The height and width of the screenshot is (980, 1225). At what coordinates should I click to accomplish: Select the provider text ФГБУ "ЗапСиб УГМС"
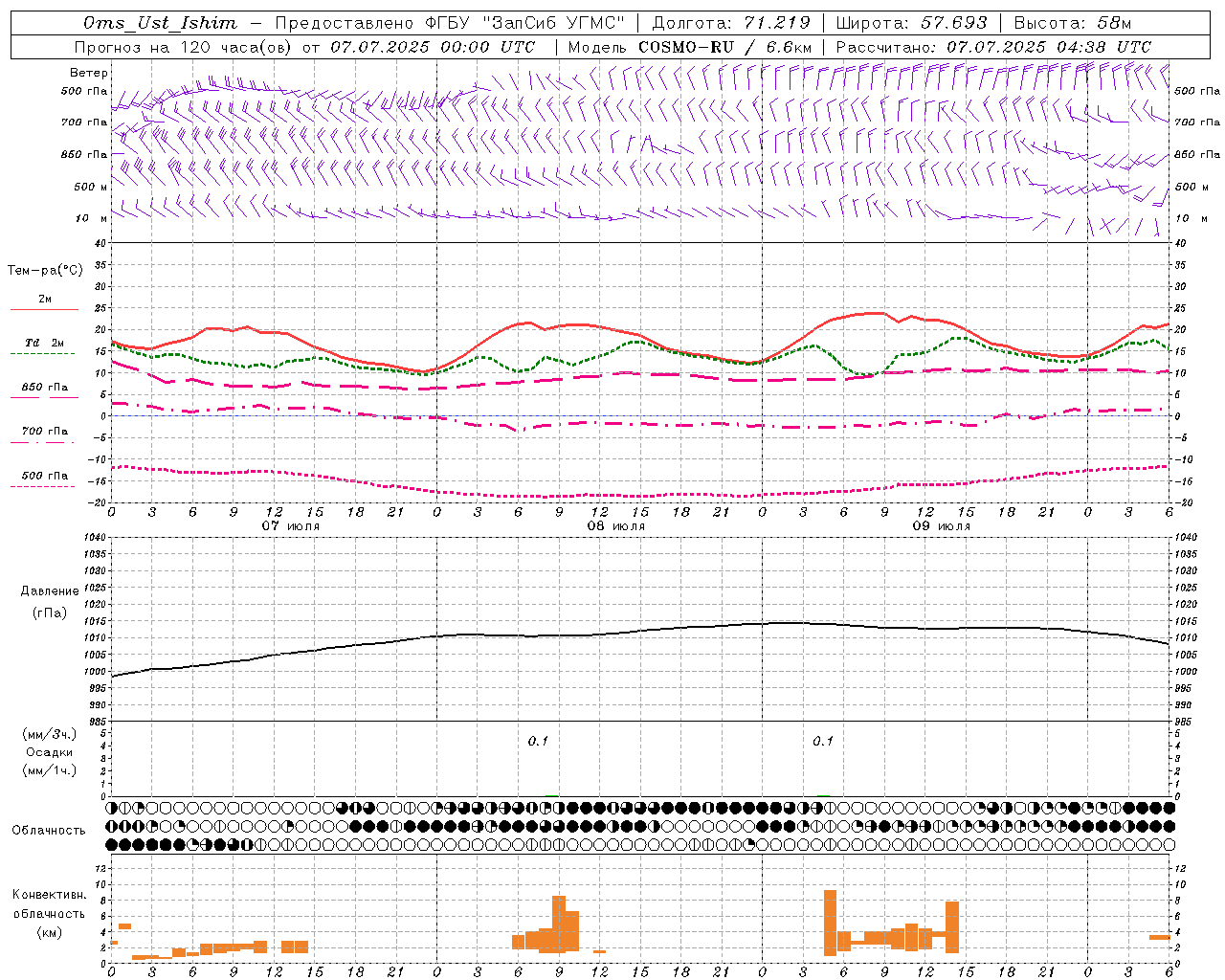click(525, 23)
